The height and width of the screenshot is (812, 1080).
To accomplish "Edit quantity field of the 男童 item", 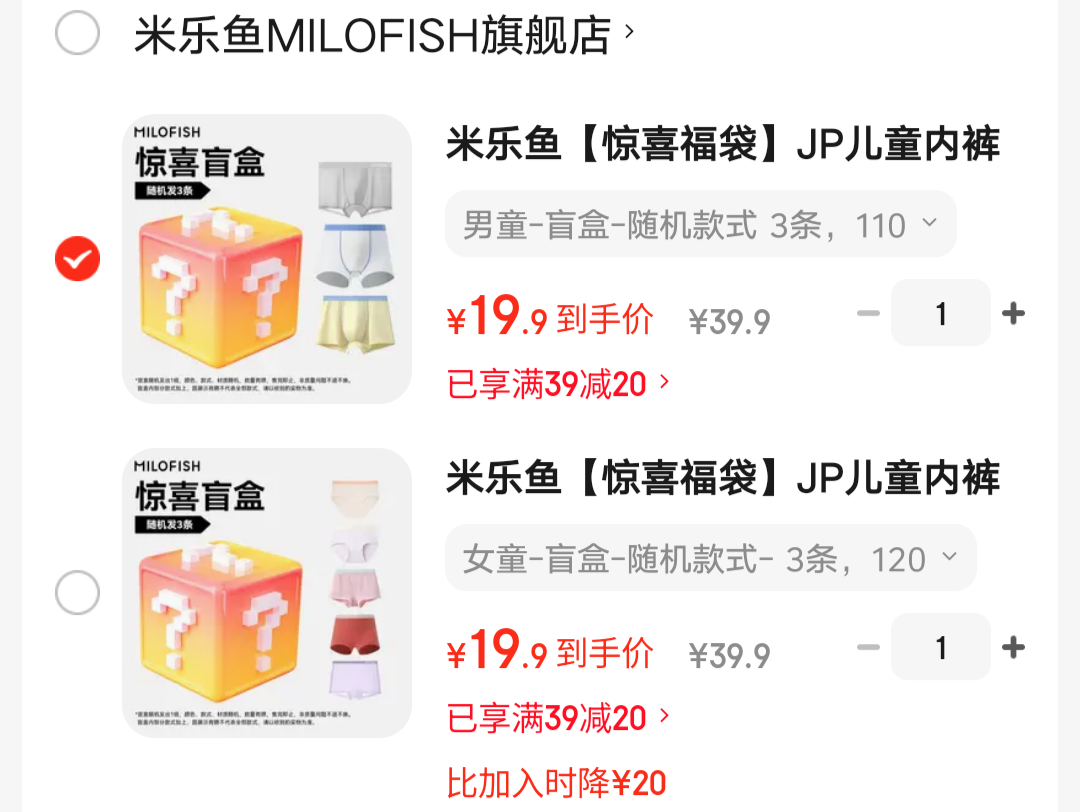I will 941,313.
